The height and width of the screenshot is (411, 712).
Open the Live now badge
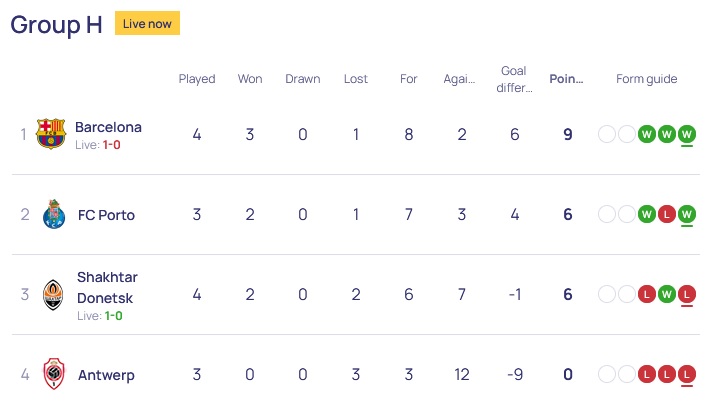[147, 23]
